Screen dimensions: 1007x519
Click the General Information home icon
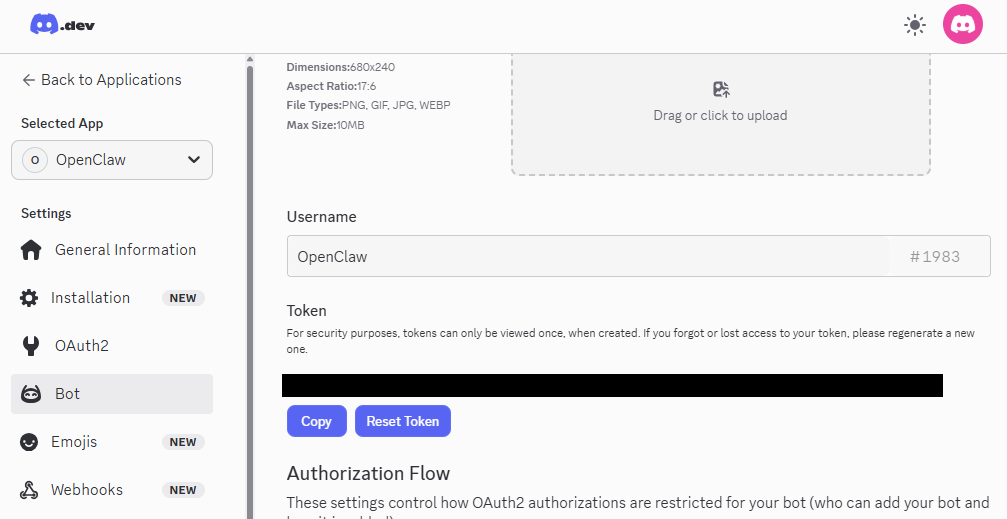click(x=31, y=250)
